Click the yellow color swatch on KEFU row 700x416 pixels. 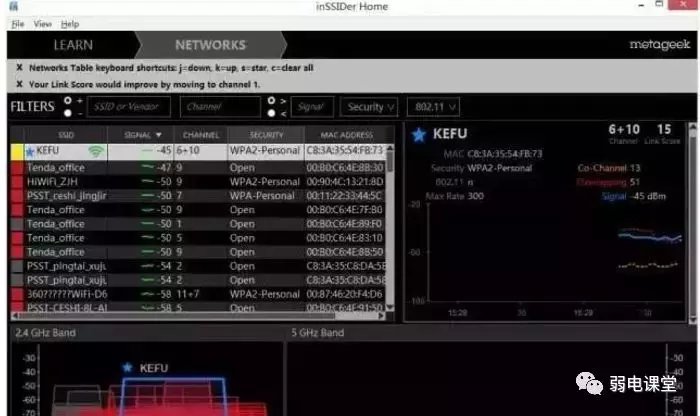[16, 151]
